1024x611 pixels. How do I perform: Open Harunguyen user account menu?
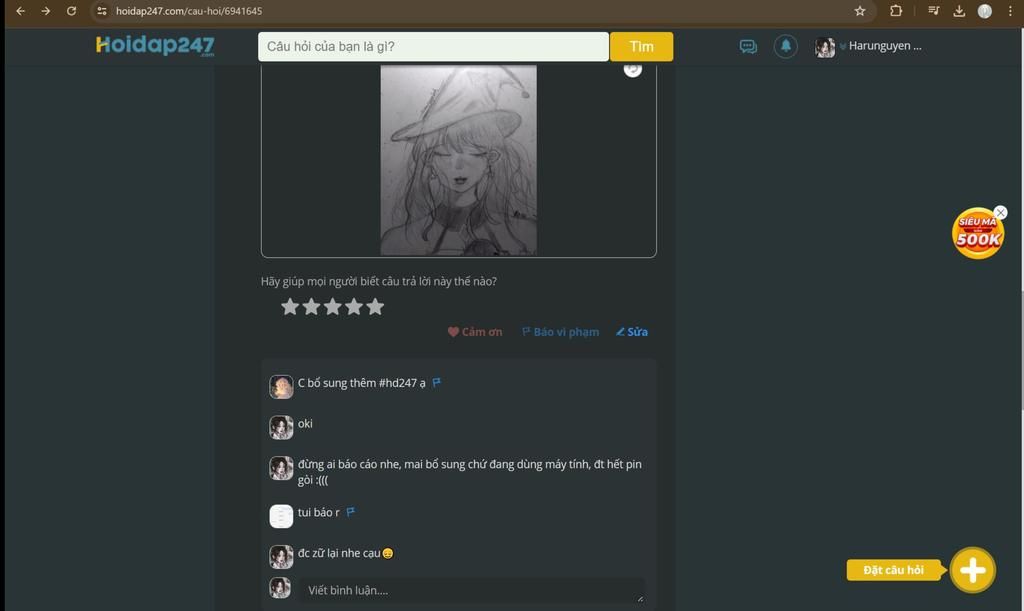(884, 46)
